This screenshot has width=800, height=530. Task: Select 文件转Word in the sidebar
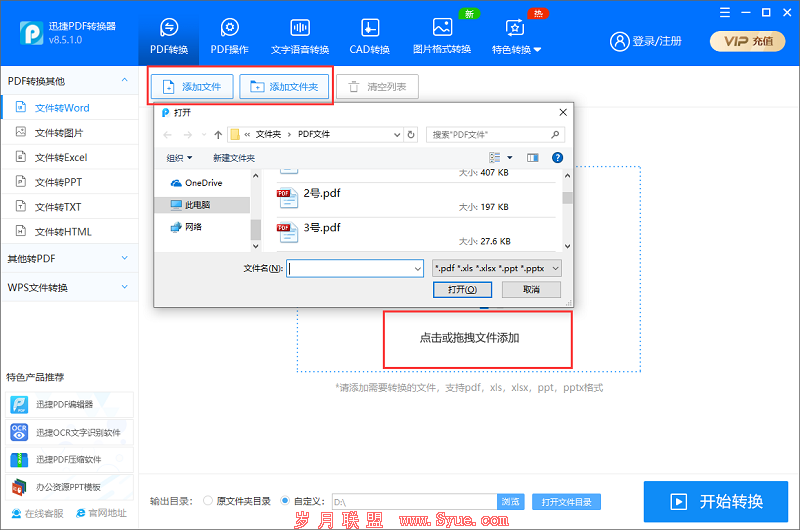point(70,108)
